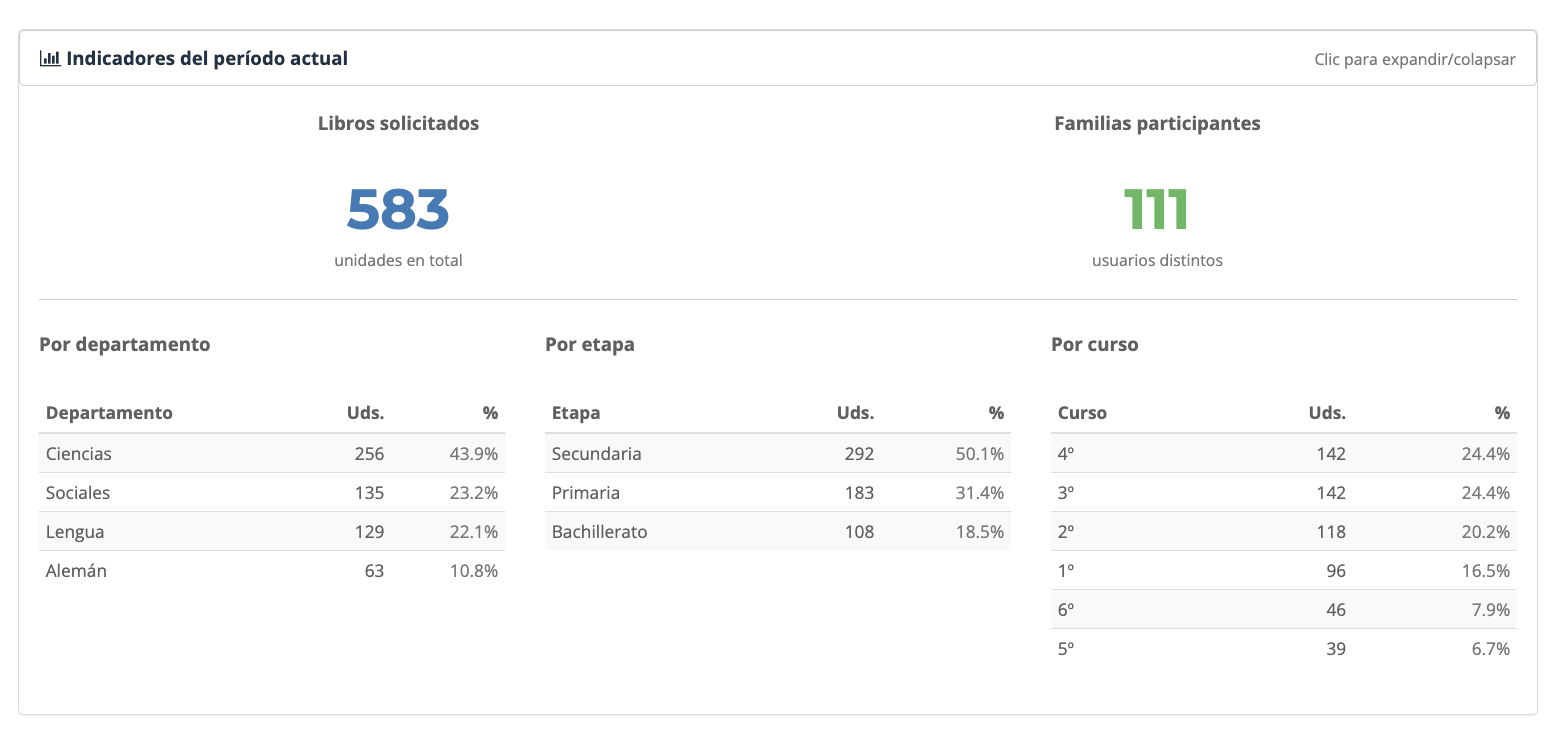This screenshot has width=1562, height=734.
Task: Click the 583 libros solicitados figure
Action: (398, 208)
